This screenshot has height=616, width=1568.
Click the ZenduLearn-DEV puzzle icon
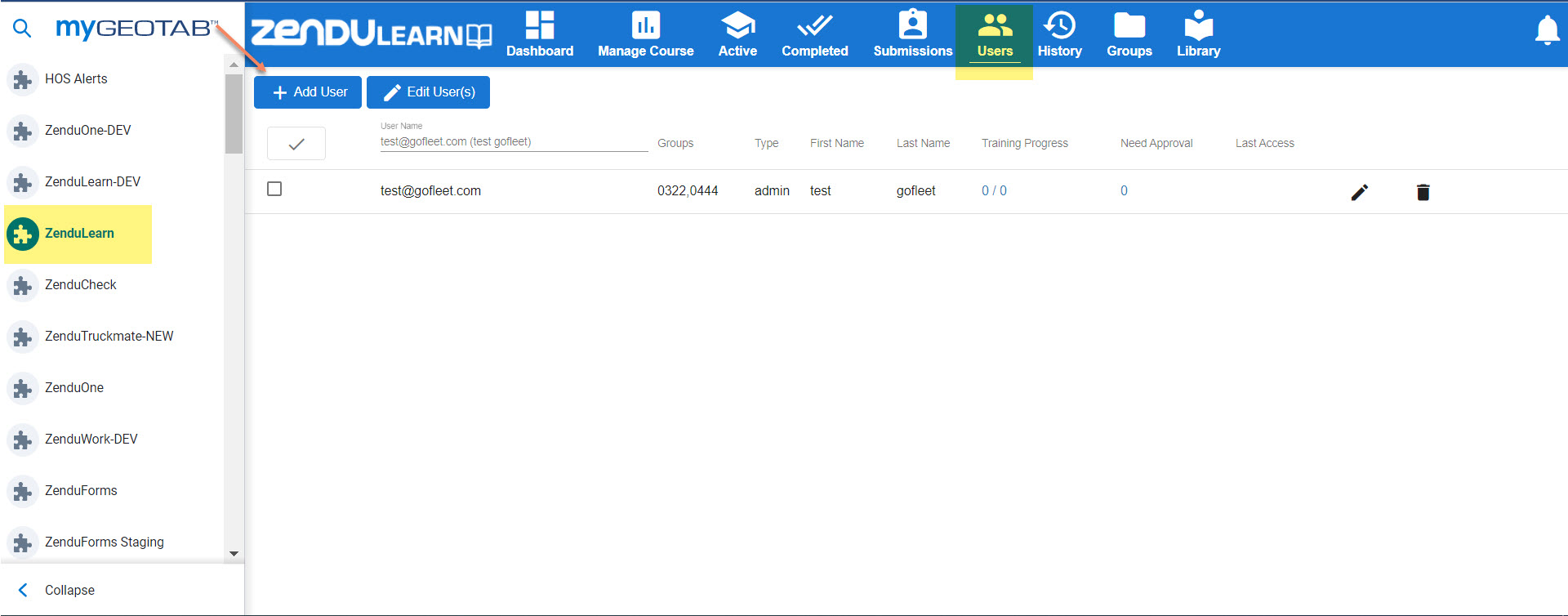tap(23, 183)
